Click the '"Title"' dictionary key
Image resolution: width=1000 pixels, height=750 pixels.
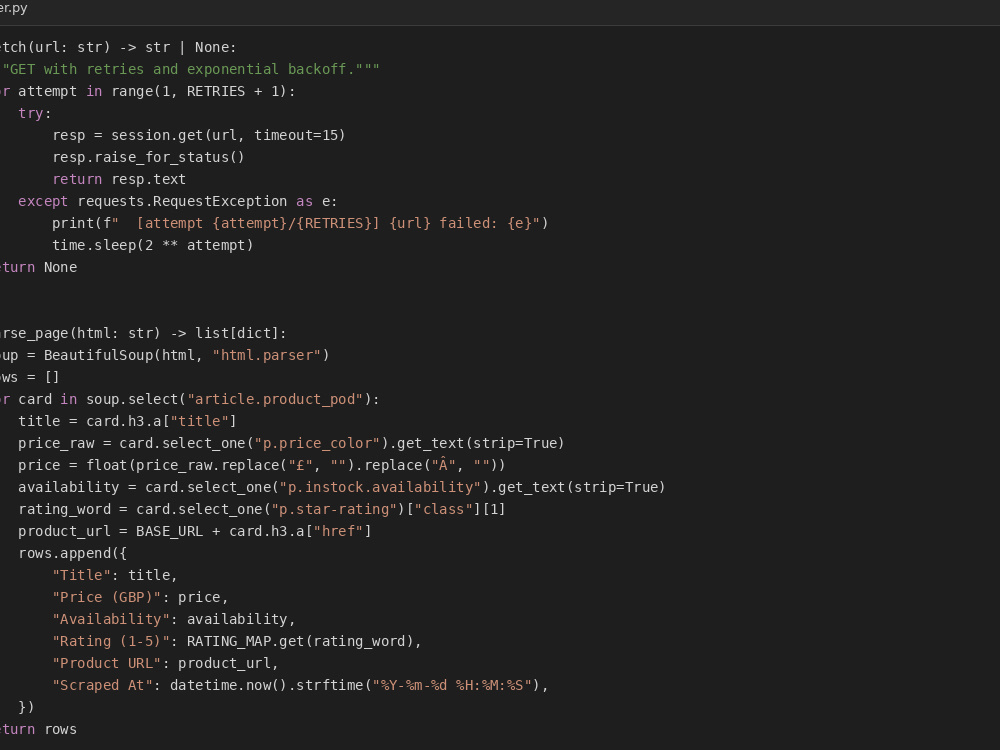click(82, 575)
